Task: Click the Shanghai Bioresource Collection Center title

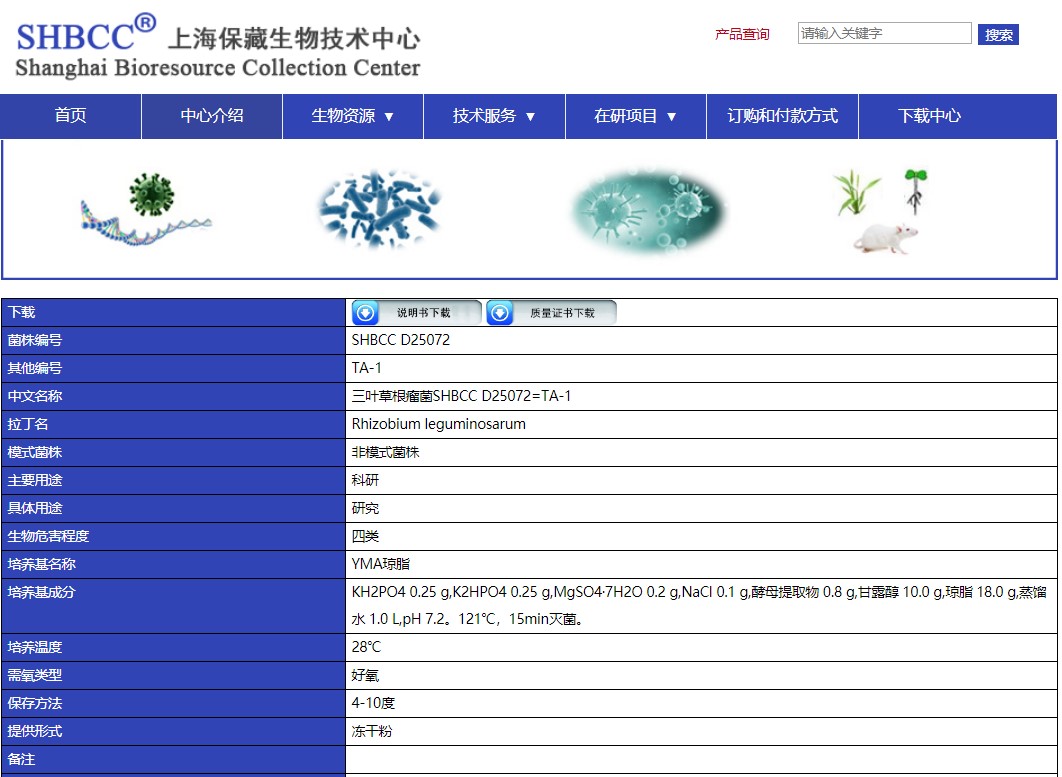Action: [x=217, y=68]
